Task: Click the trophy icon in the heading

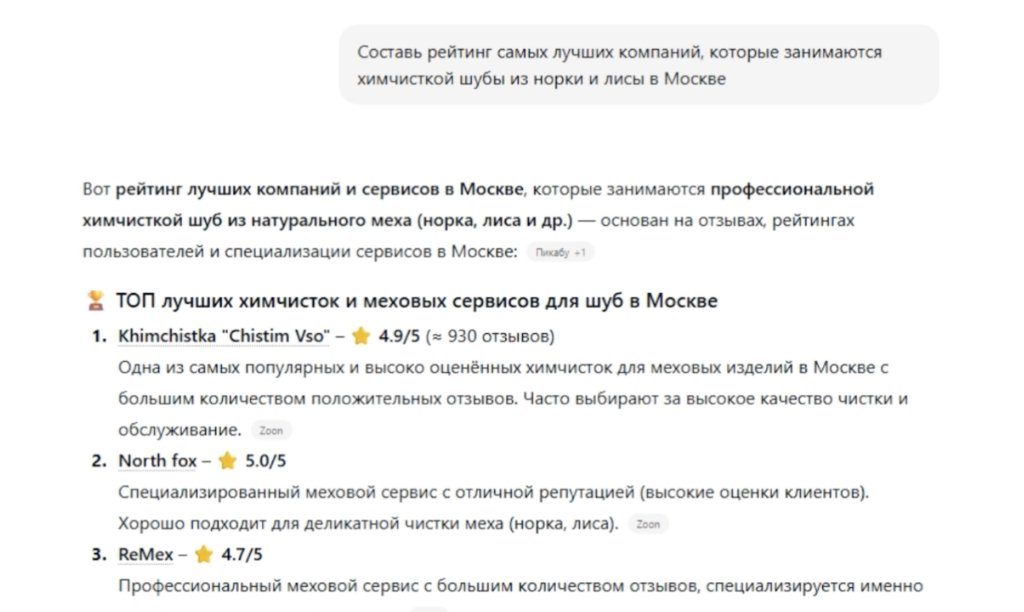Action: pyautogui.click(x=96, y=301)
